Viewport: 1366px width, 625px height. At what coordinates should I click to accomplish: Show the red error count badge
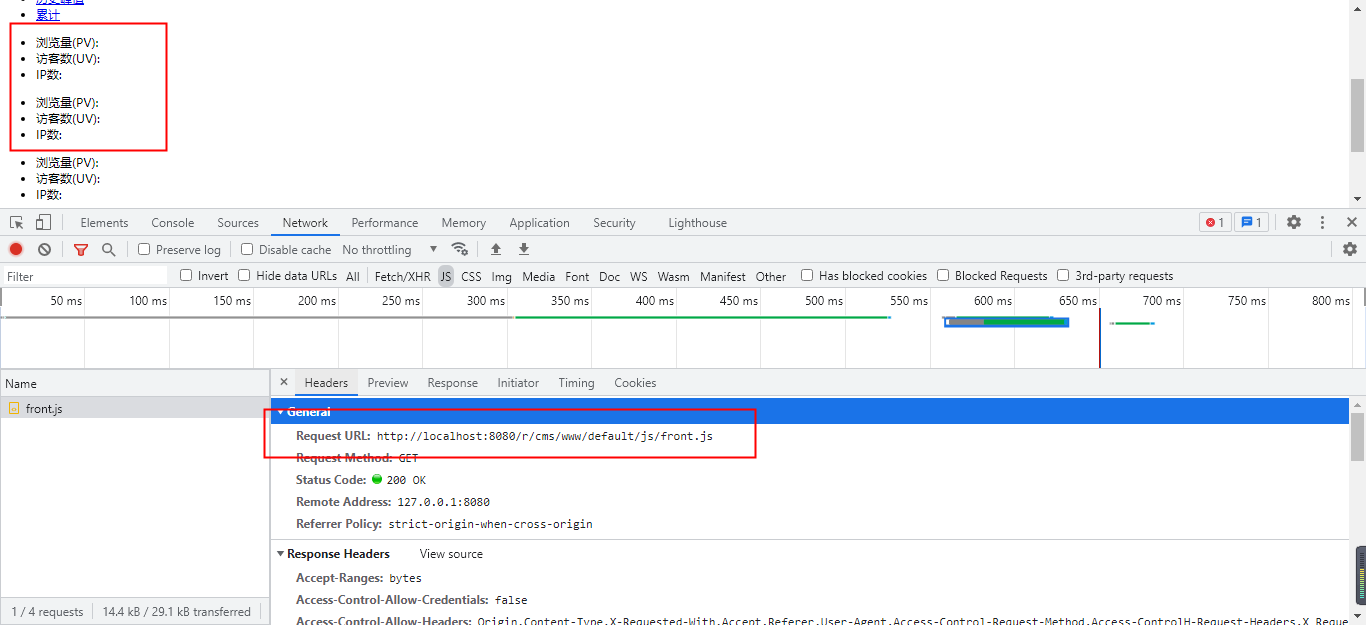pyautogui.click(x=1215, y=223)
